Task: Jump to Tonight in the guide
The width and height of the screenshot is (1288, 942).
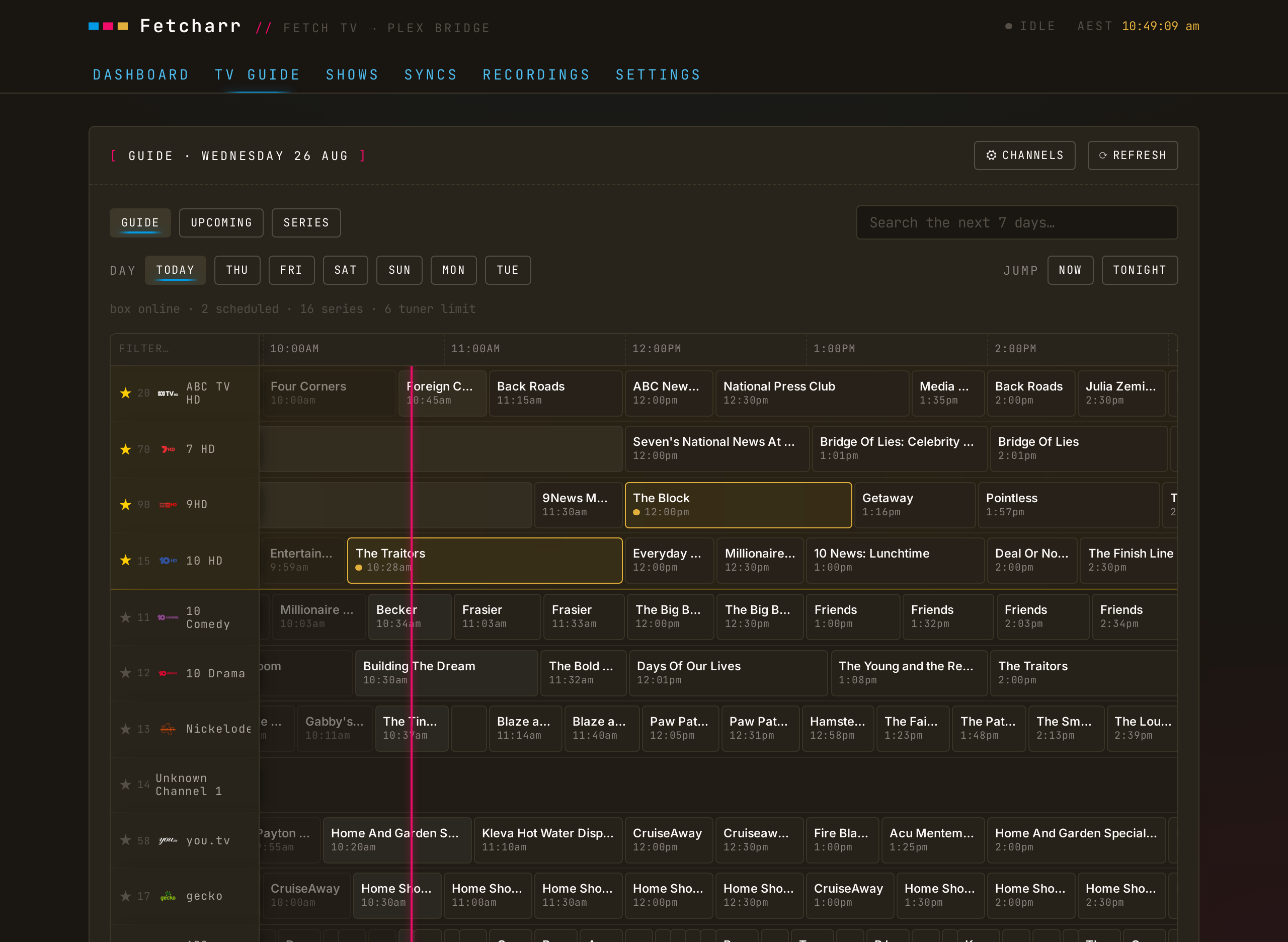Action: click(x=1140, y=270)
